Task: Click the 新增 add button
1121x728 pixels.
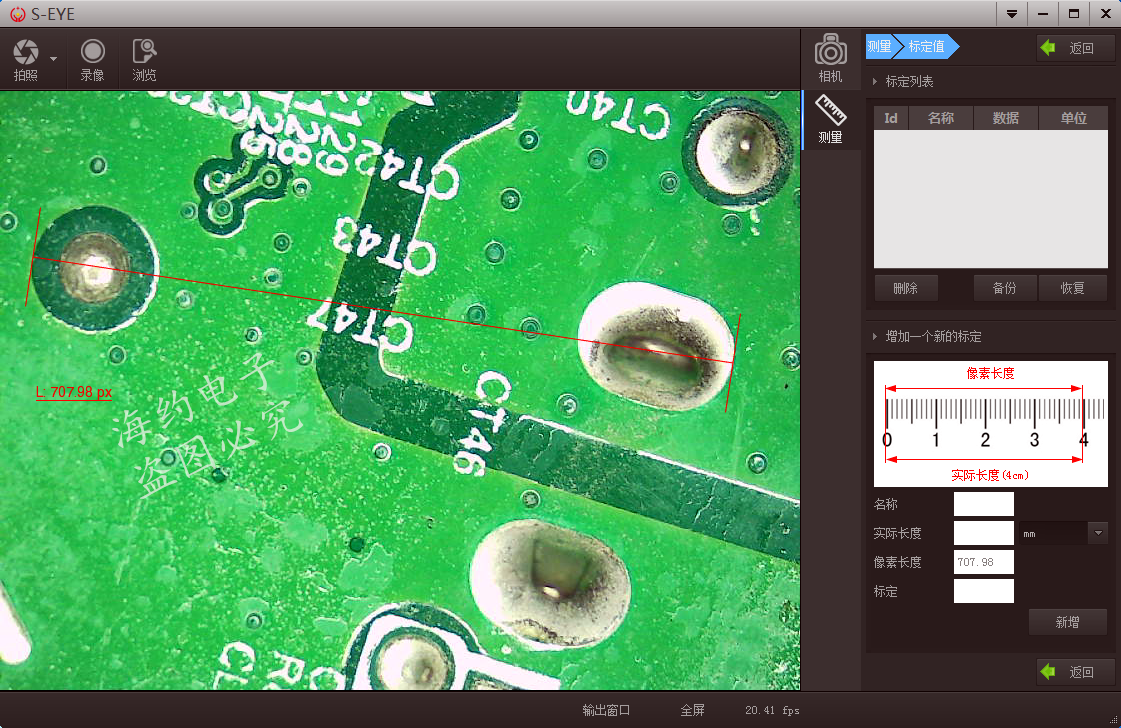Action: (x=1067, y=622)
